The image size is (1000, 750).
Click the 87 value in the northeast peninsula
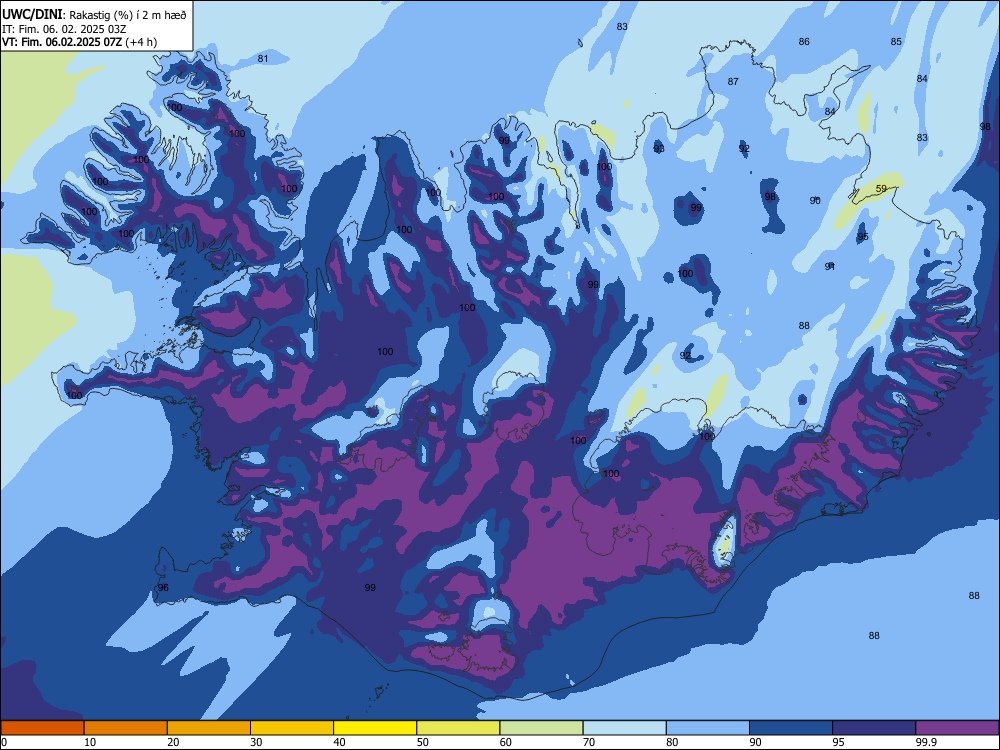pos(733,82)
